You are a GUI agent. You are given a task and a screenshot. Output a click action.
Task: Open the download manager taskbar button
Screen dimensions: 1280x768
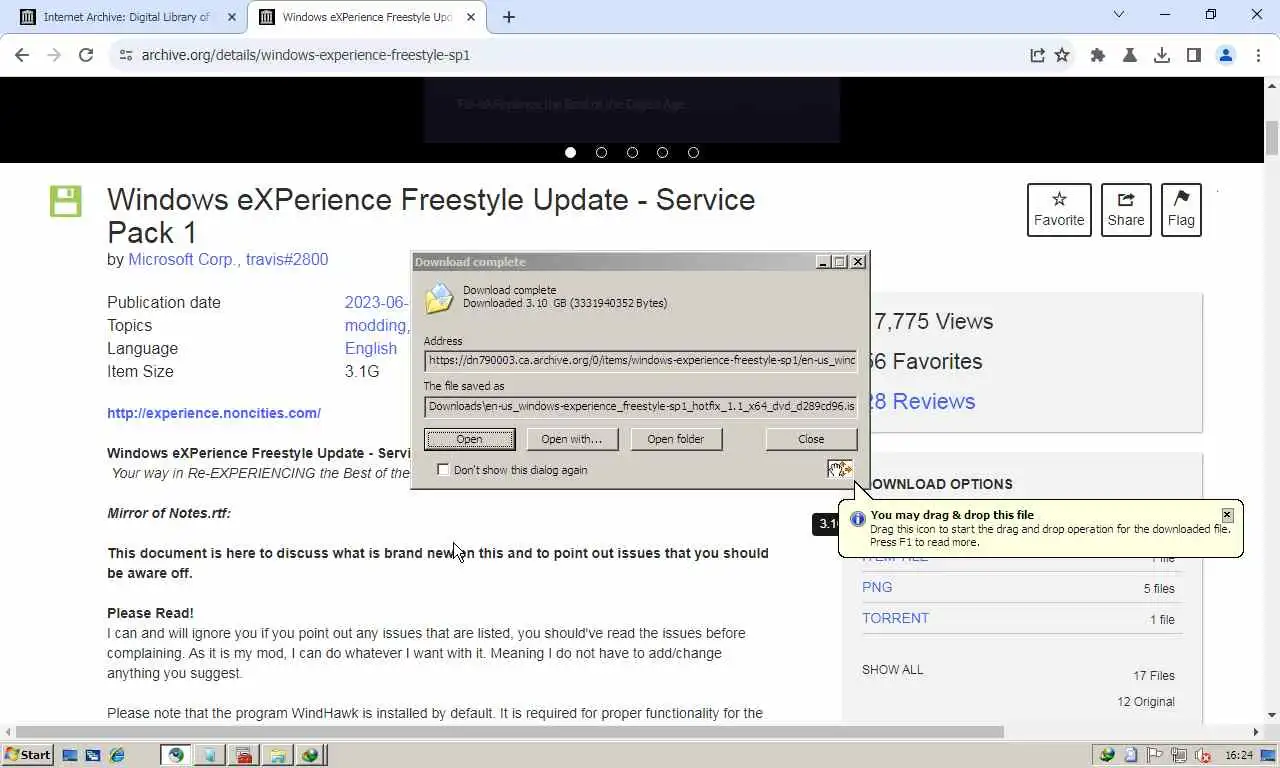(x=310, y=755)
